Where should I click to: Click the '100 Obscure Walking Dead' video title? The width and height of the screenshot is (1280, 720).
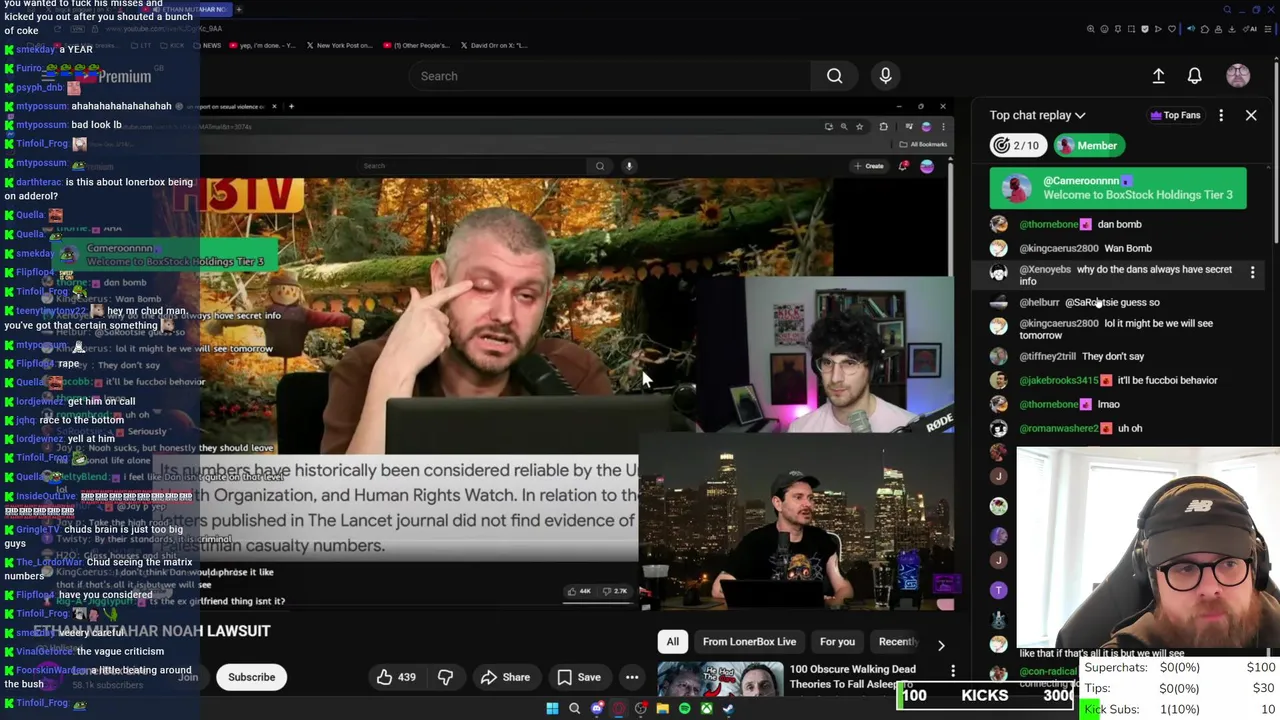tap(853, 677)
